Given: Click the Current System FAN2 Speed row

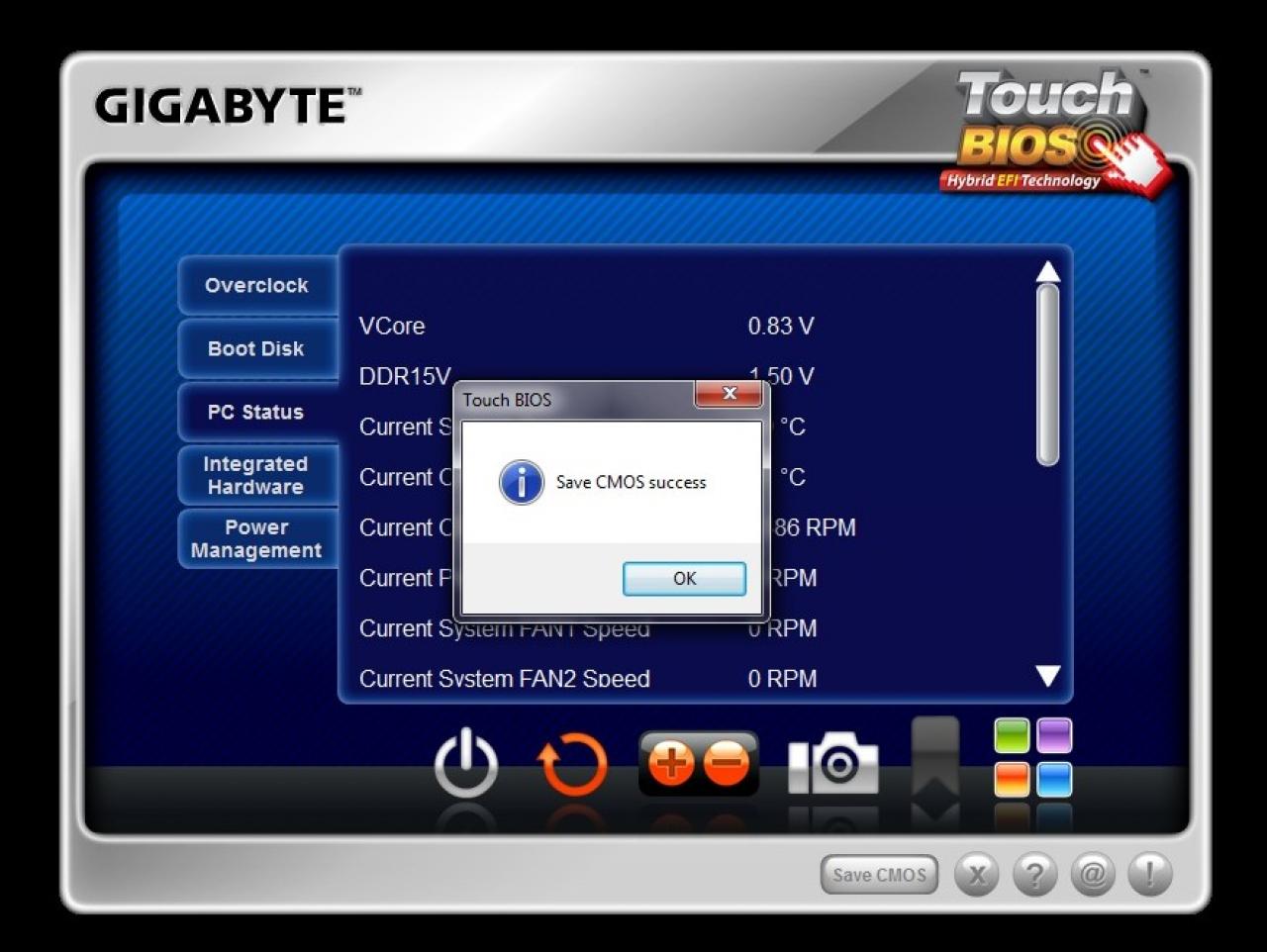Looking at the screenshot, I should [588, 679].
